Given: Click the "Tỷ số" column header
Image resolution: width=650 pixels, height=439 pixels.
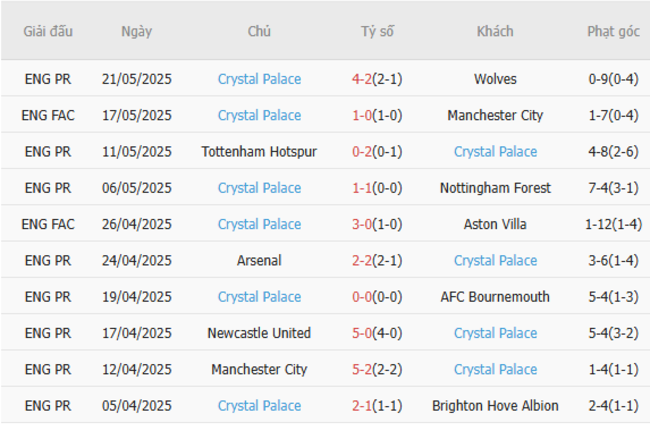Looking at the screenshot, I should click(377, 31).
